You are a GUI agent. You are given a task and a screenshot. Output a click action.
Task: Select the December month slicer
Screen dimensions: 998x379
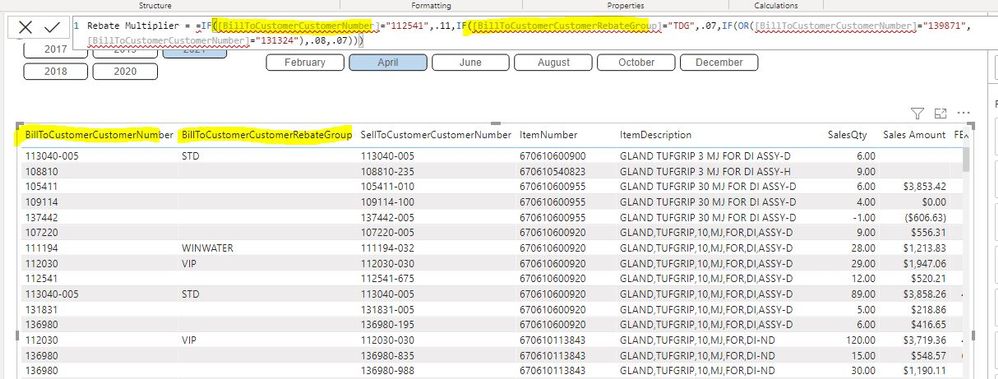coord(719,62)
